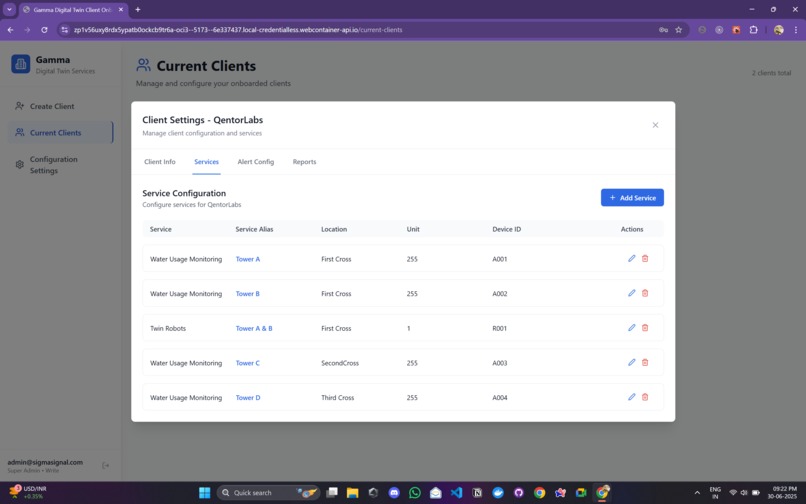Bookmark this page with the star icon

click(678, 30)
